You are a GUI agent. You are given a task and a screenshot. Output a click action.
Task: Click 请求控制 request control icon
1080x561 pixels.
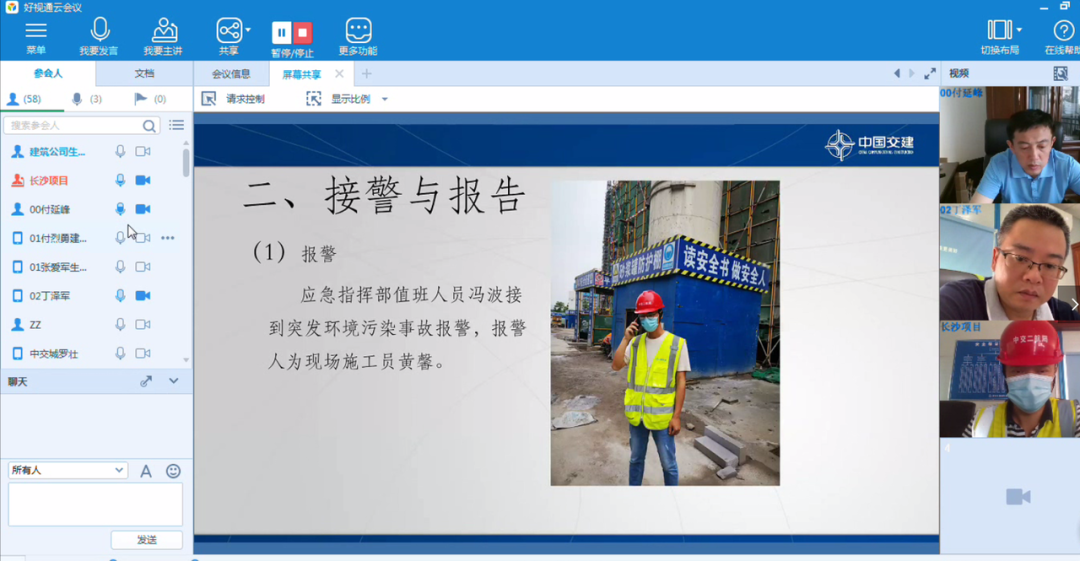point(209,99)
